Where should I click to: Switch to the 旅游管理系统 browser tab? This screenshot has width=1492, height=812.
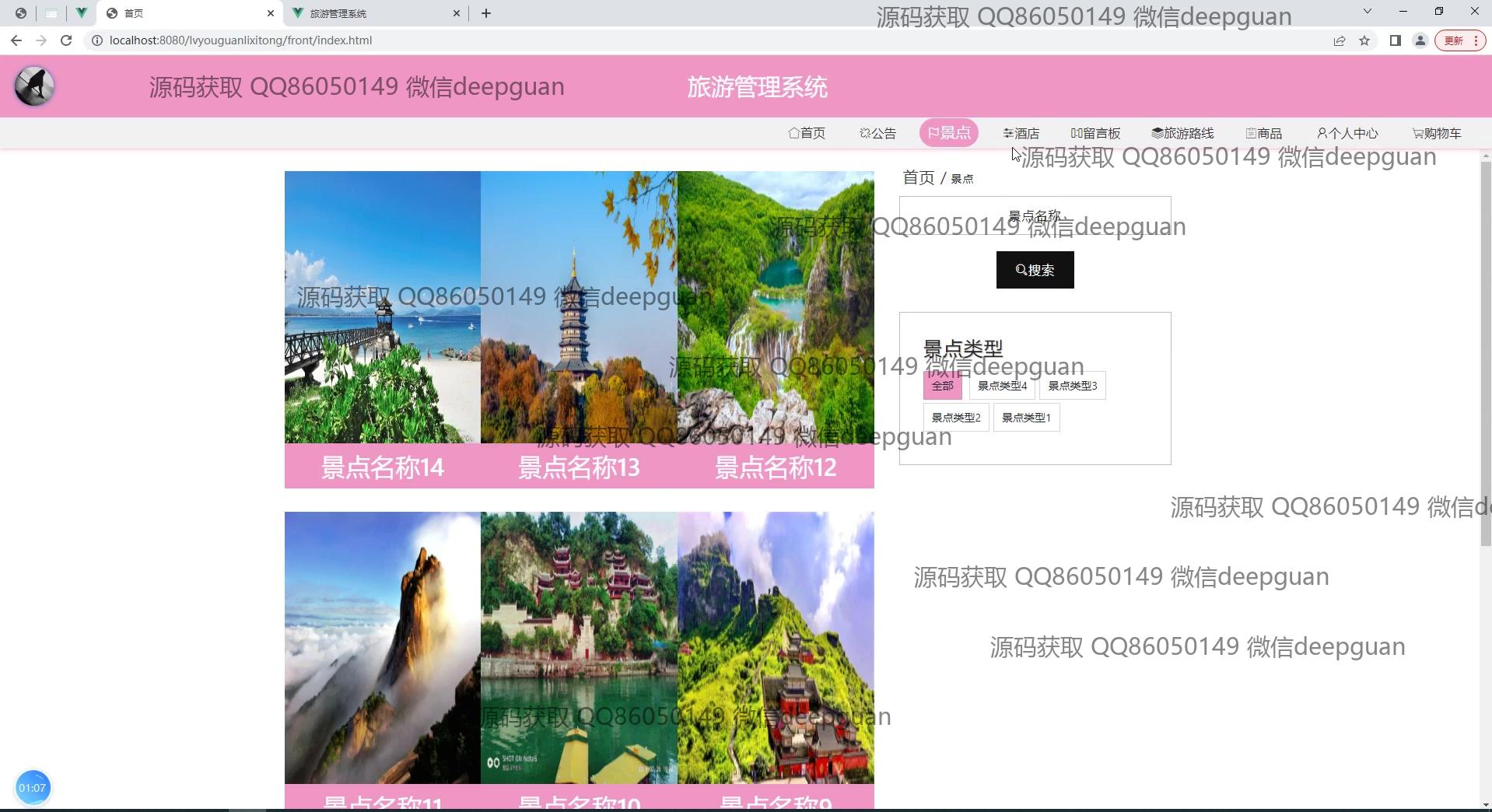click(376, 13)
